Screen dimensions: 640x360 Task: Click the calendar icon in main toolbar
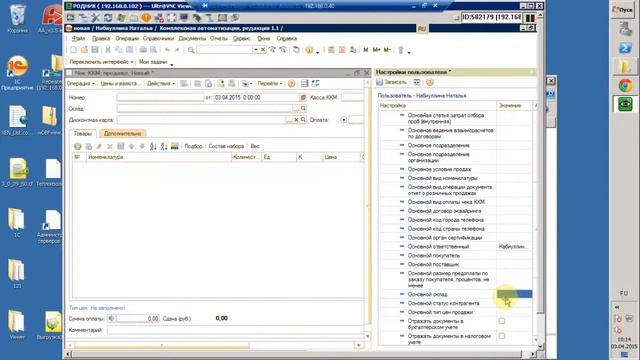[x=342, y=50]
